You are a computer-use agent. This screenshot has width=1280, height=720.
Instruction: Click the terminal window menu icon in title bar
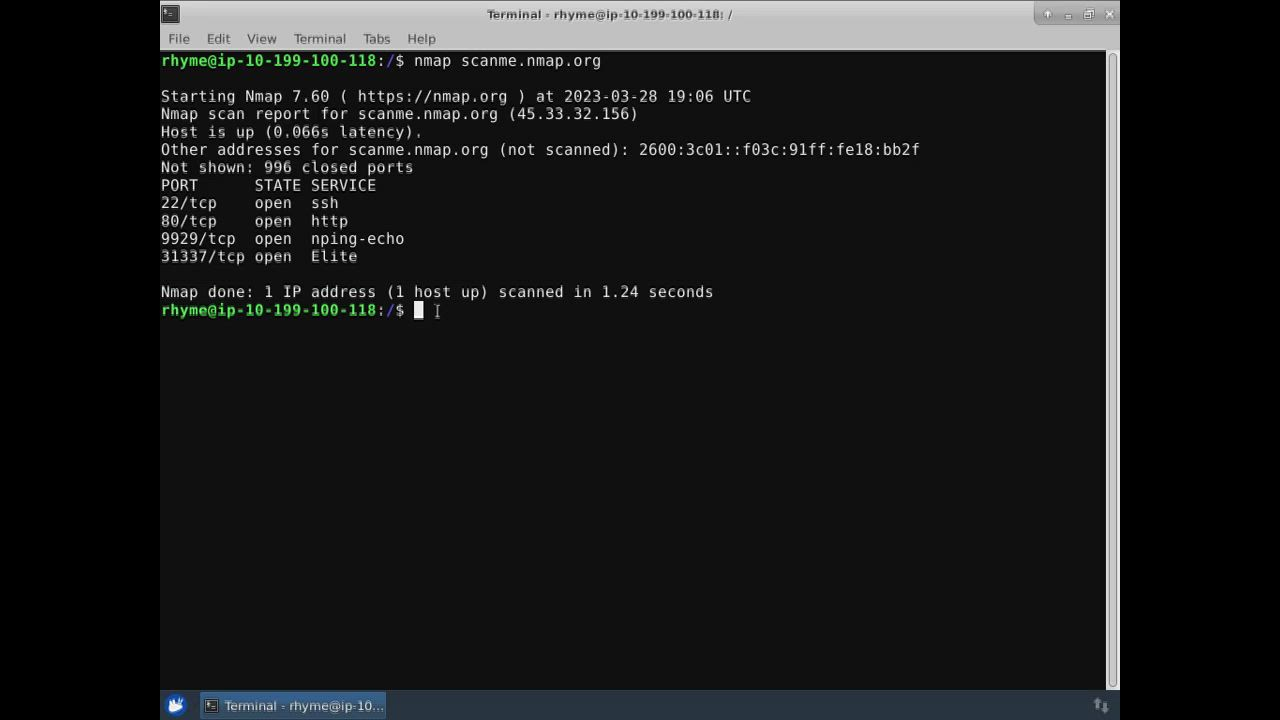tap(170, 14)
